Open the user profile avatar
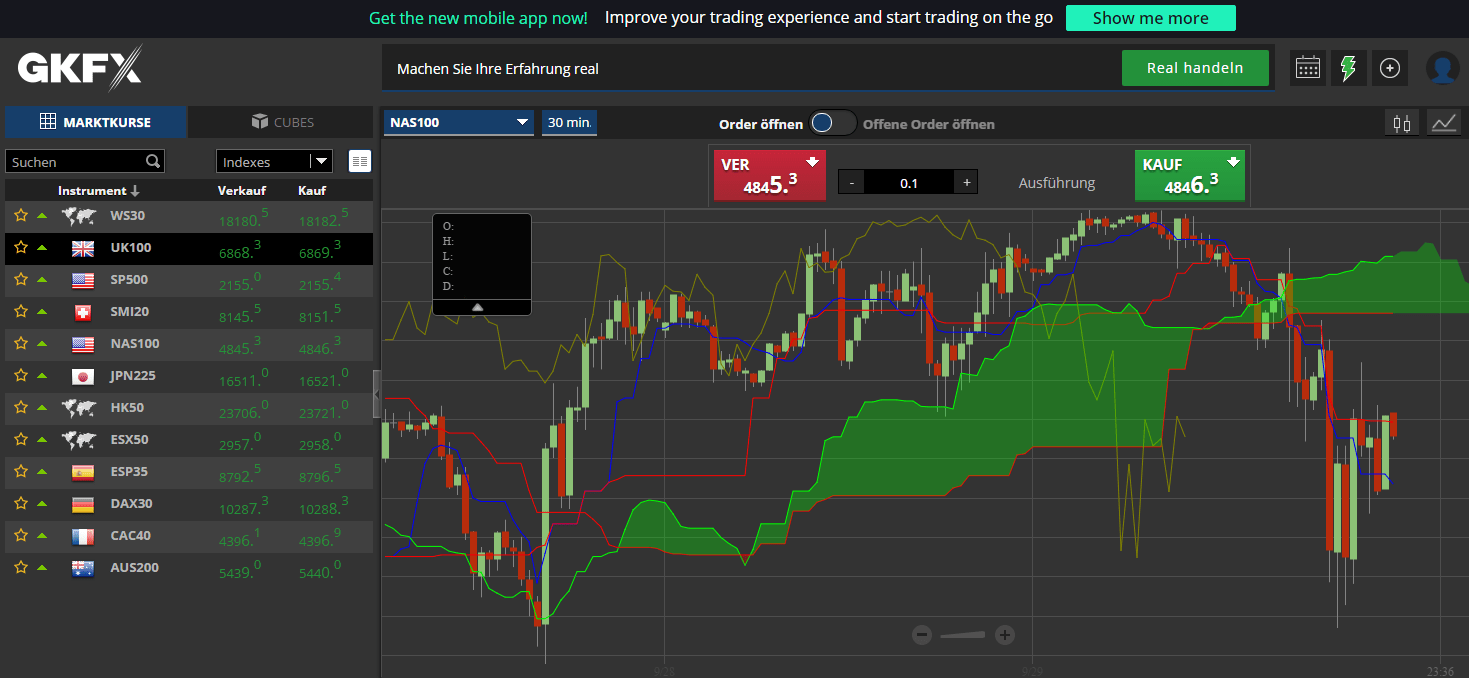Image resolution: width=1469 pixels, height=678 pixels. pyautogui.click(x=1442, y=68)
